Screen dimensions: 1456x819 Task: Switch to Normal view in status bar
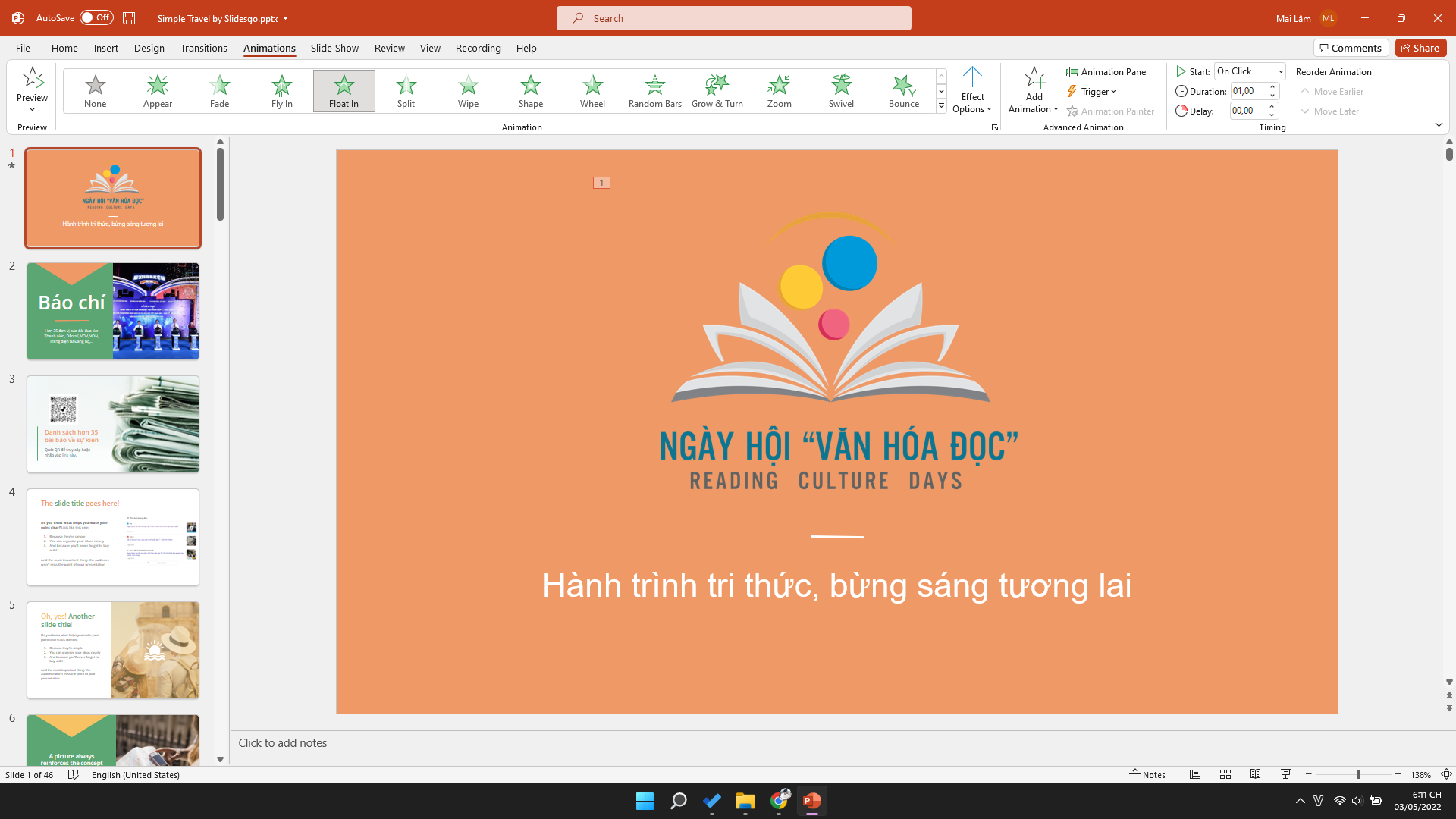pyautogui.click(x=1195, y=774)
